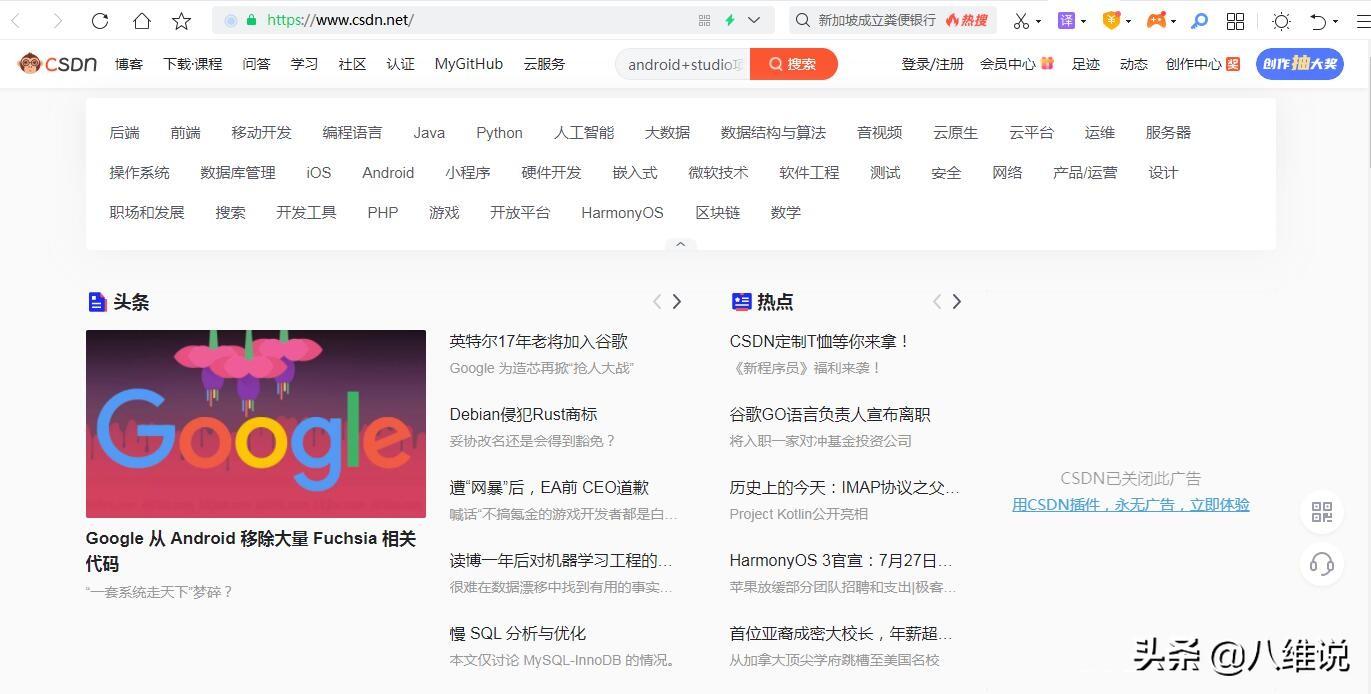This screenshot has width=1371, height=694.
Task: Expand the translate extension dropdown arrow
Action: (1083, 21)
